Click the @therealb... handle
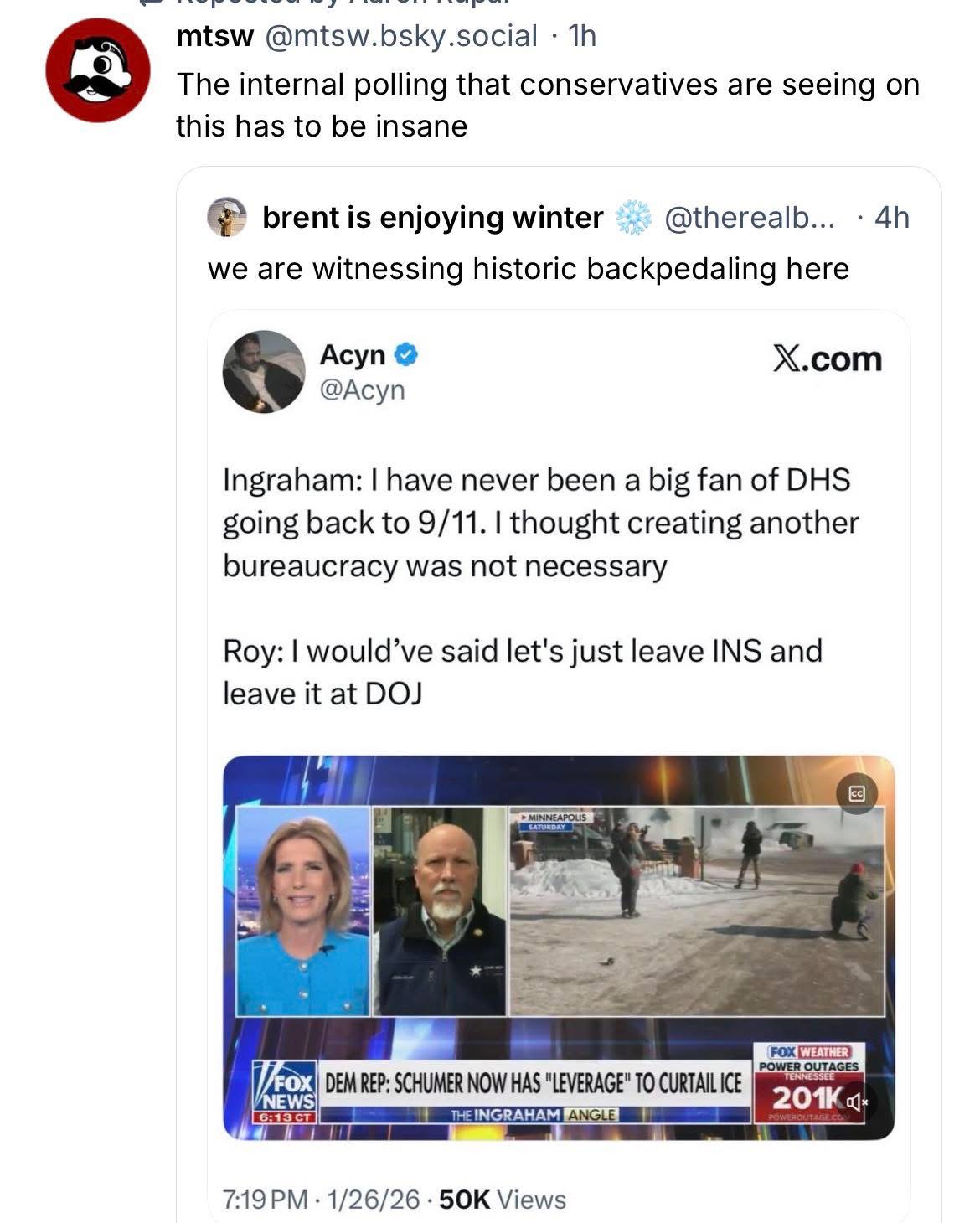980x1223 pixels. tap(749, 218)
